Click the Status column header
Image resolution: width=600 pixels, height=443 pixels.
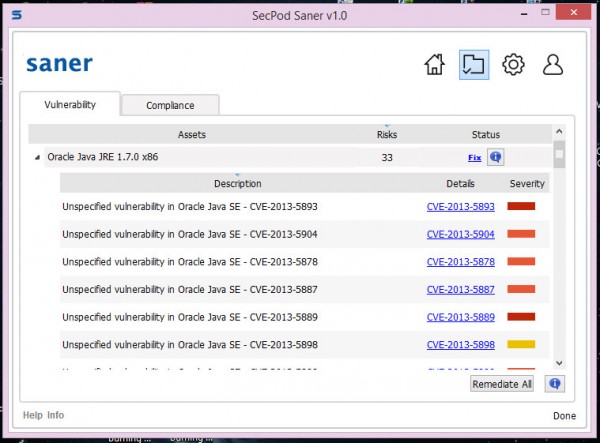[486, 135]
